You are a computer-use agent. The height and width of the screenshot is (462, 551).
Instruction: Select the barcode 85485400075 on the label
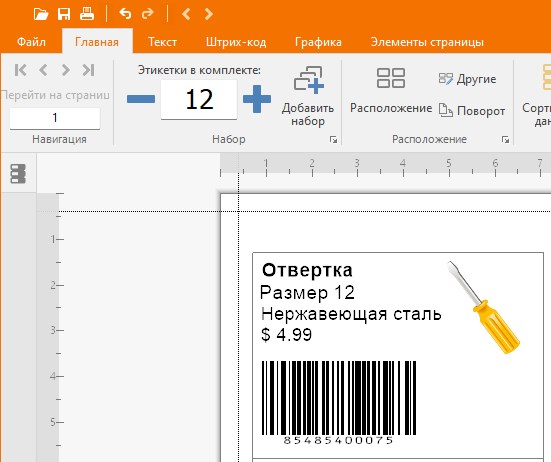[x=339, y=402]
